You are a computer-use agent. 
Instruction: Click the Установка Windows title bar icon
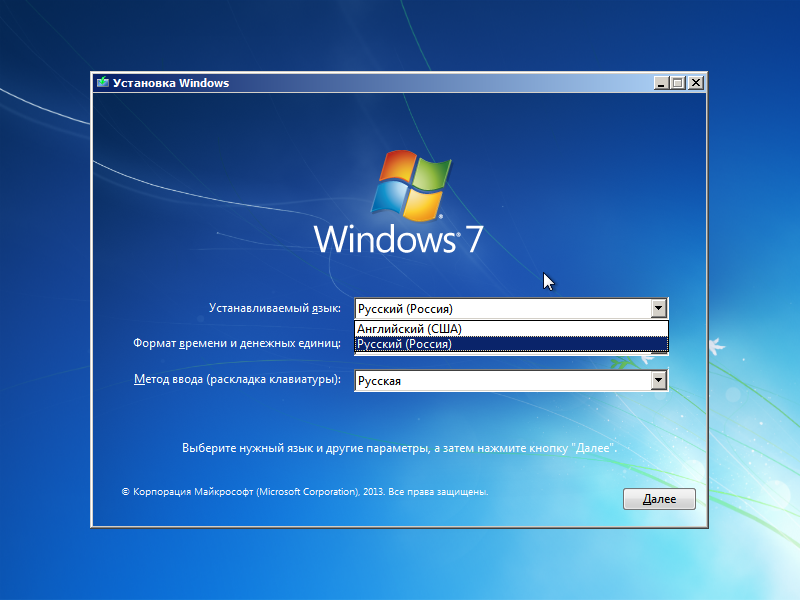103,83
